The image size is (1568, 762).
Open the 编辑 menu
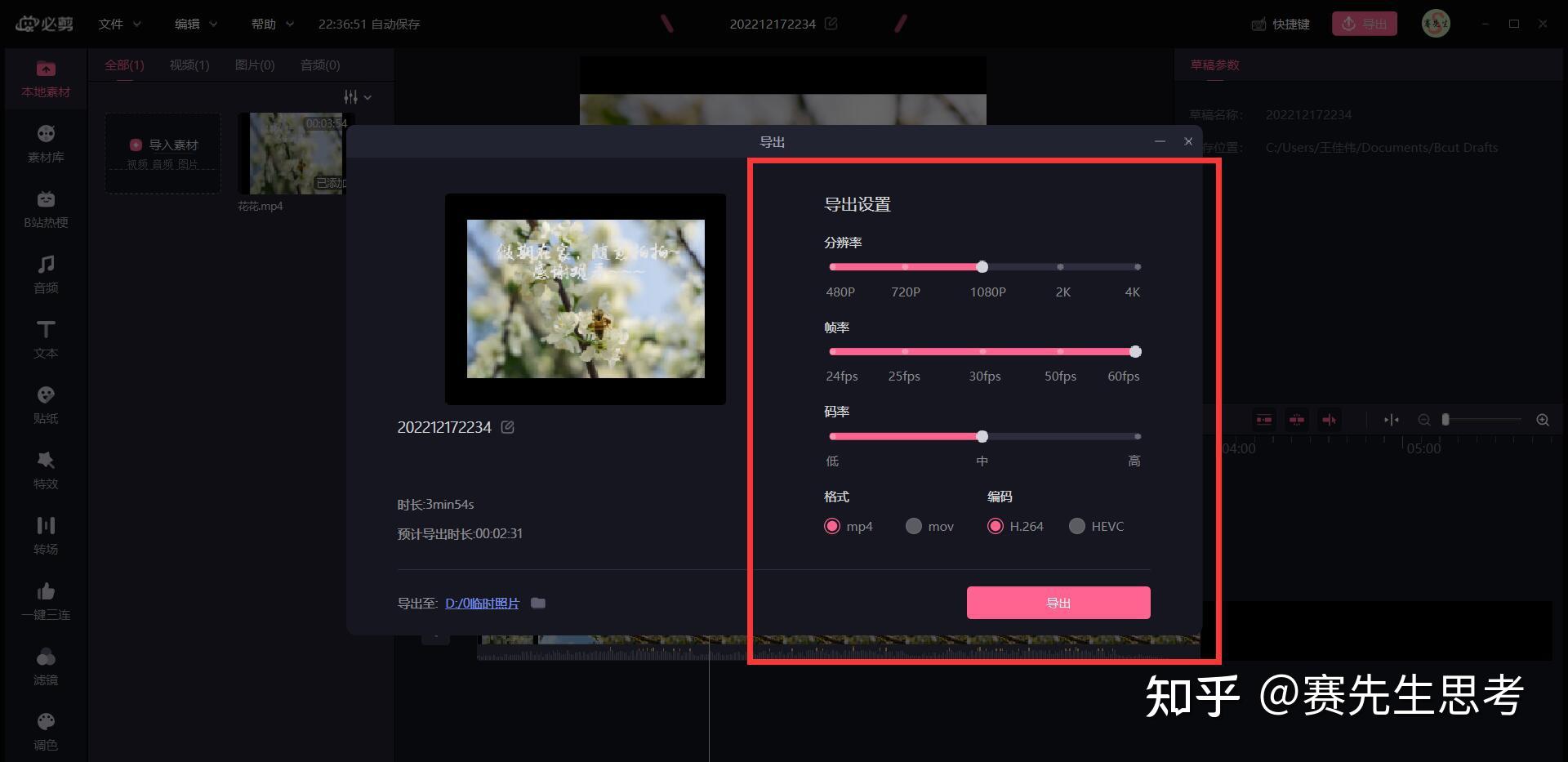click(196, 24)
